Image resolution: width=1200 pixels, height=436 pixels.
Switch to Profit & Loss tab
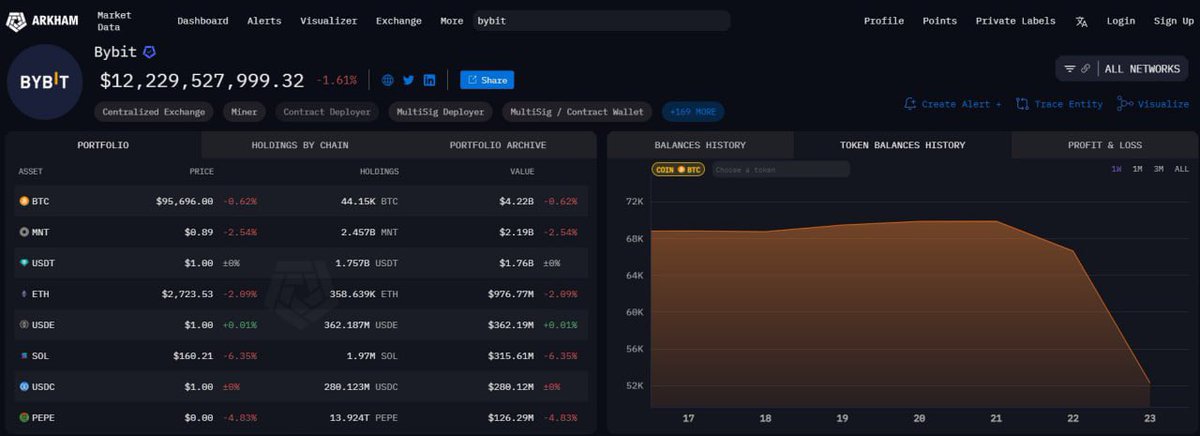[x=1105, y=145]
